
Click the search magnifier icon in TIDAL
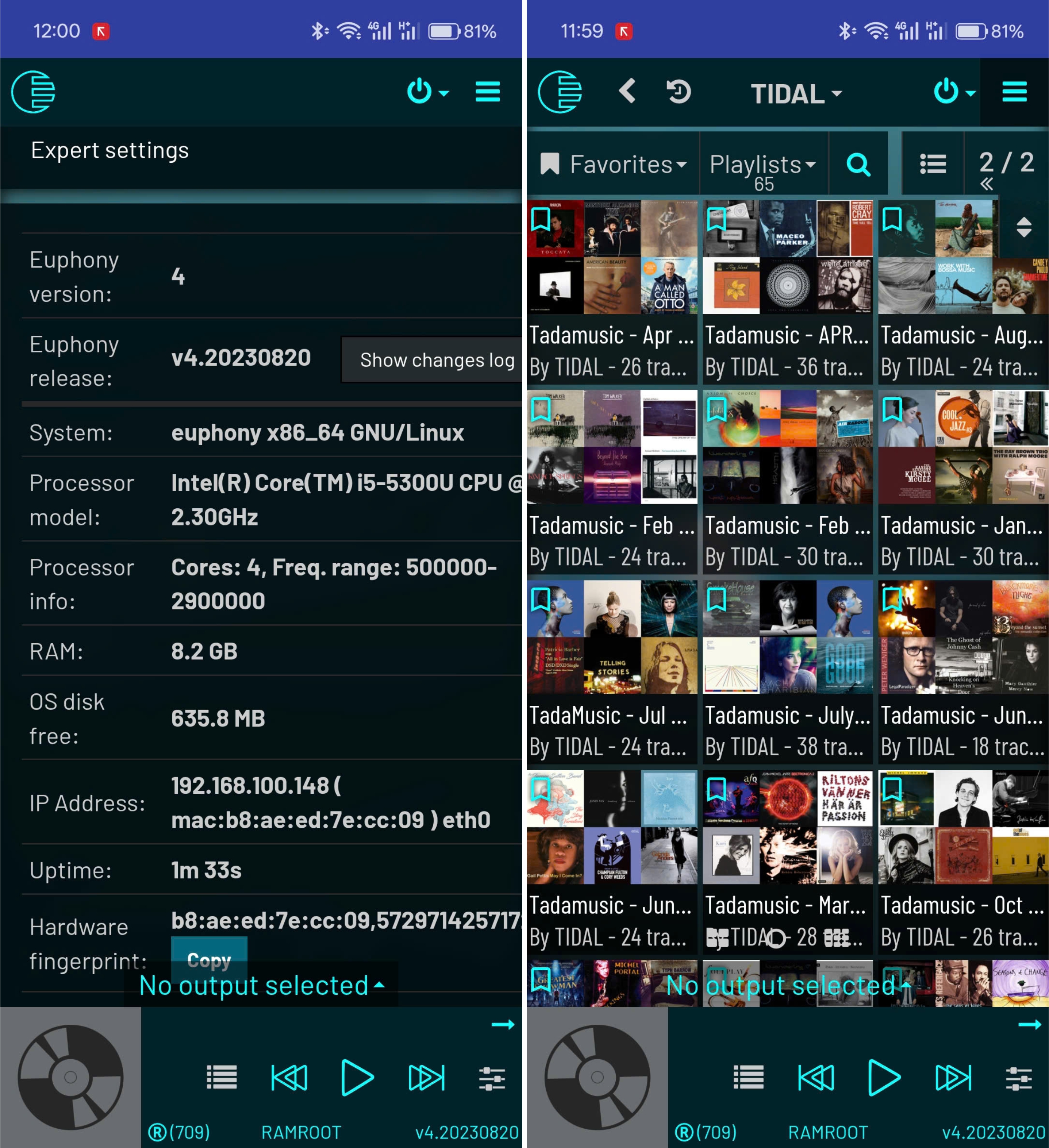click(857, 165)
